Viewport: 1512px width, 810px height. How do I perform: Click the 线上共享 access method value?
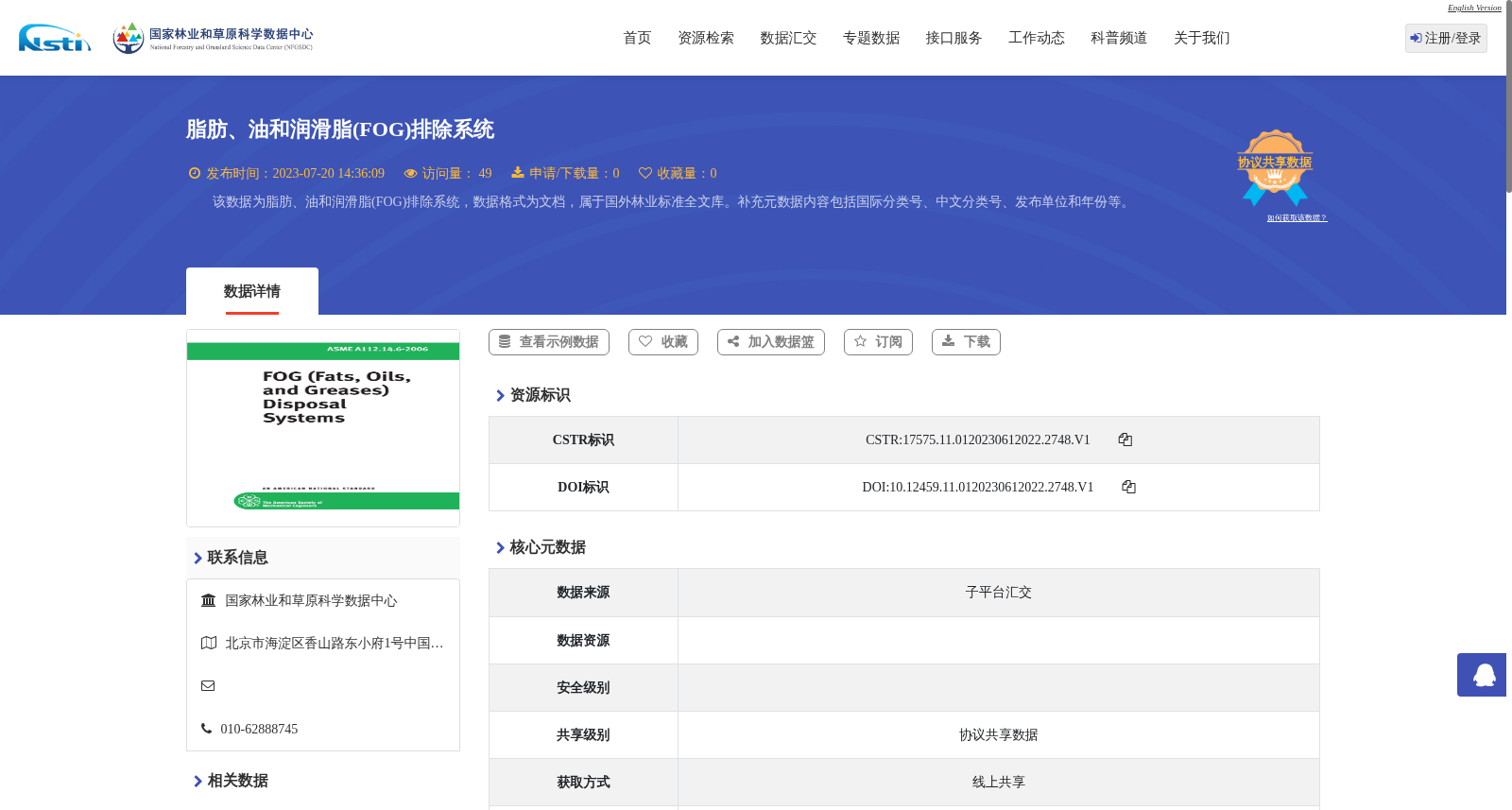click(x=999, y=783)
